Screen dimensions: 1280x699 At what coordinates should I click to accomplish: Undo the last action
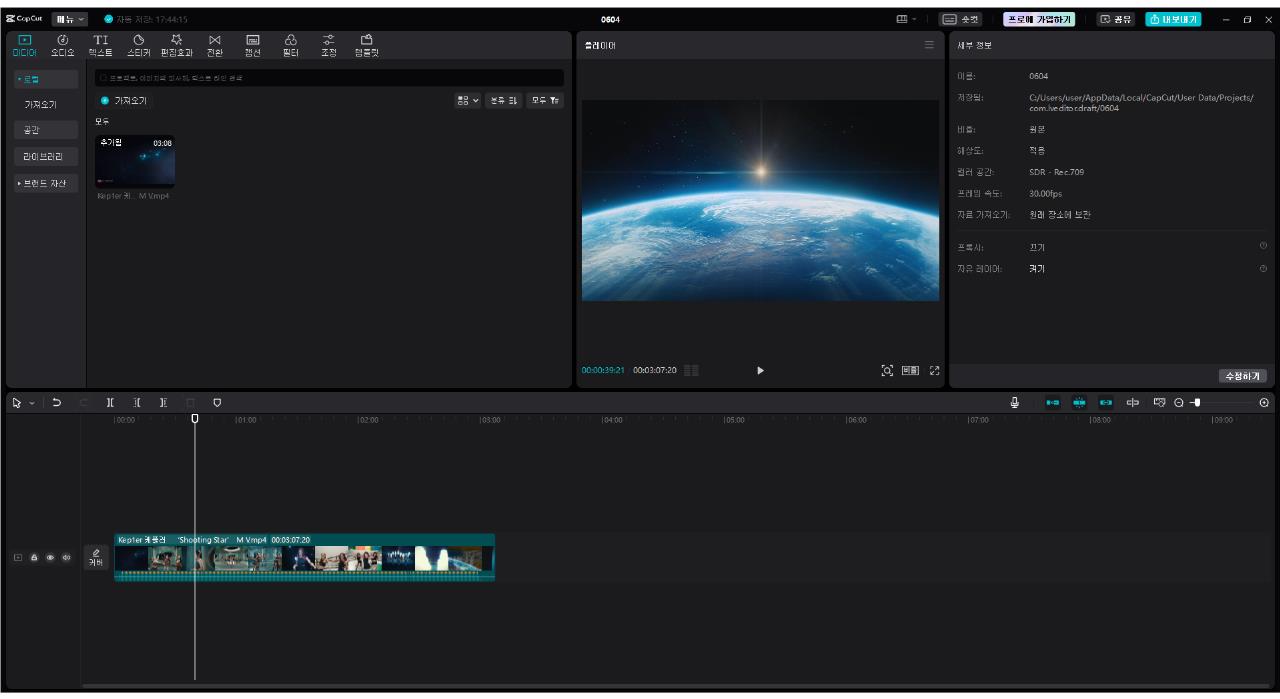pyautogui.click(x=57, y=403)
